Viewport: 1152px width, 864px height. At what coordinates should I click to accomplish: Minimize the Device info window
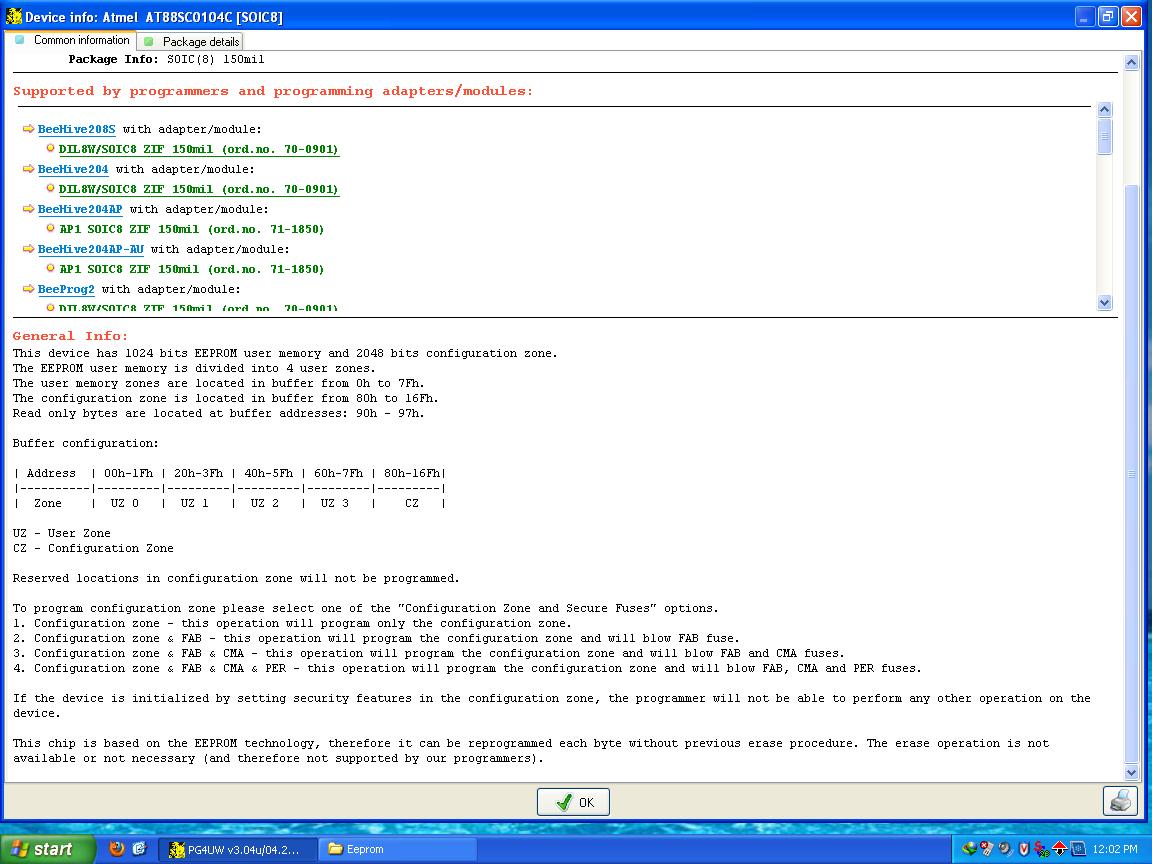(x=1085, y=16)
